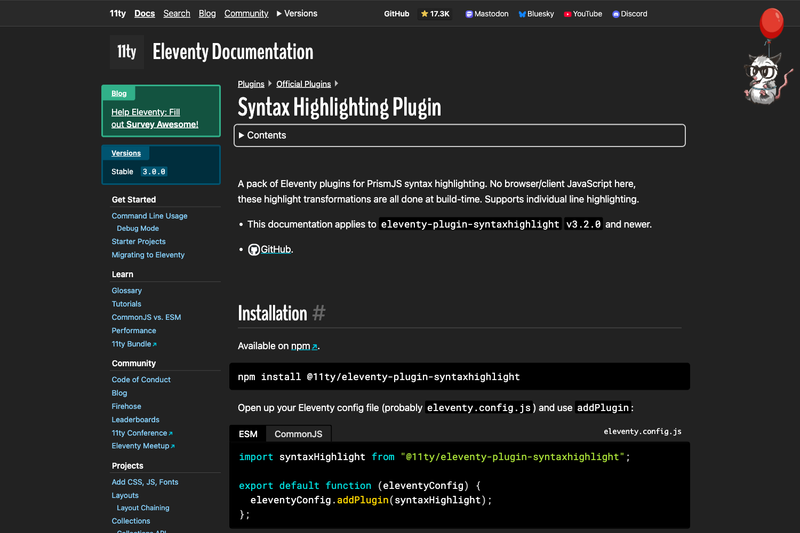Open Code of Conduct in sidebar
The width and height of the screenshot is (800, 533).
pos(141,379)
